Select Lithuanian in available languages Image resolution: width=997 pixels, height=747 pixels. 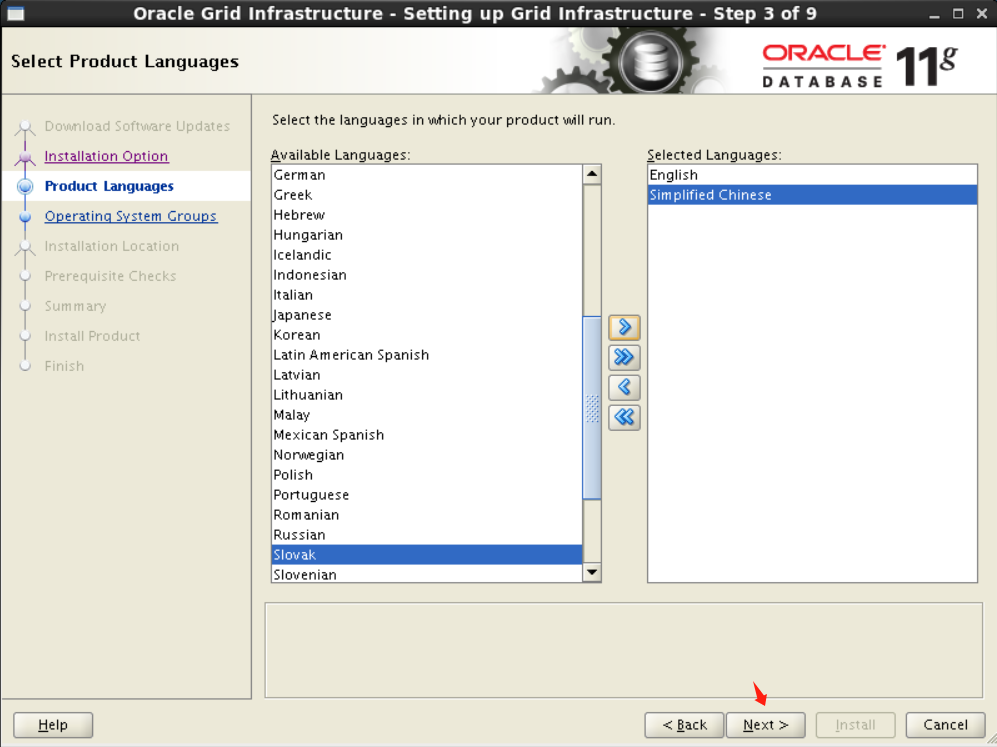[427, 395]
